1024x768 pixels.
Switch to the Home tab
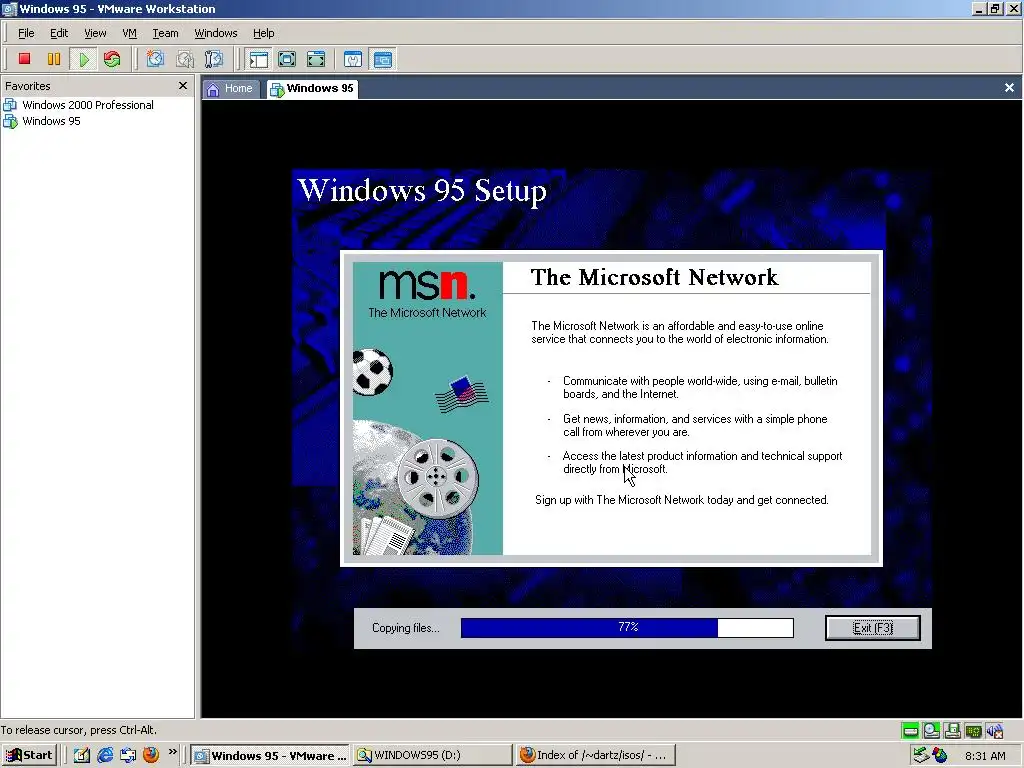pyautogui.click(x=231, y=89)
